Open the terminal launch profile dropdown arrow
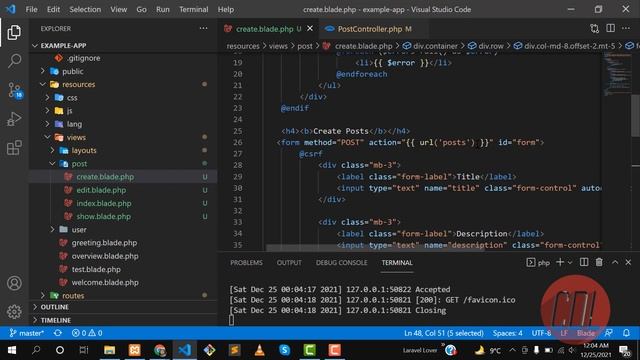The image size is (640, 360). point(570,262)
